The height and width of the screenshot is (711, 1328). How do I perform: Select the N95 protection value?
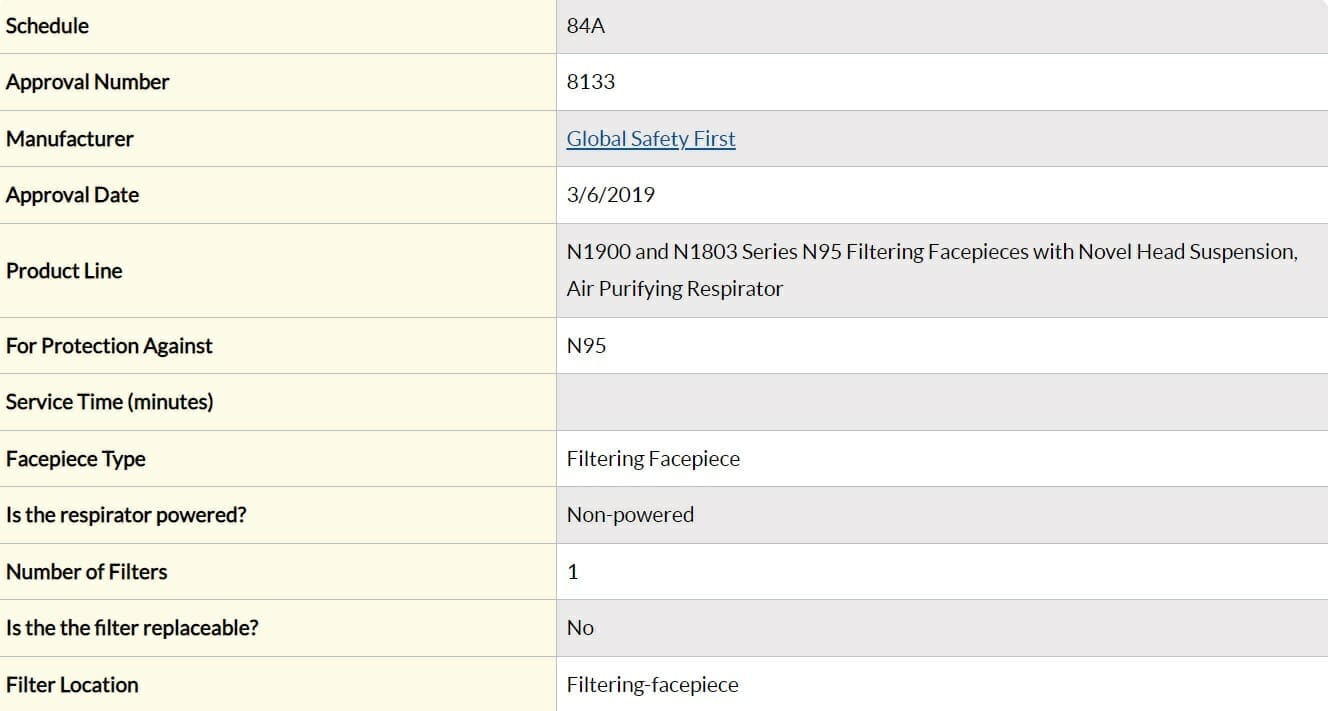click(587, 346)
